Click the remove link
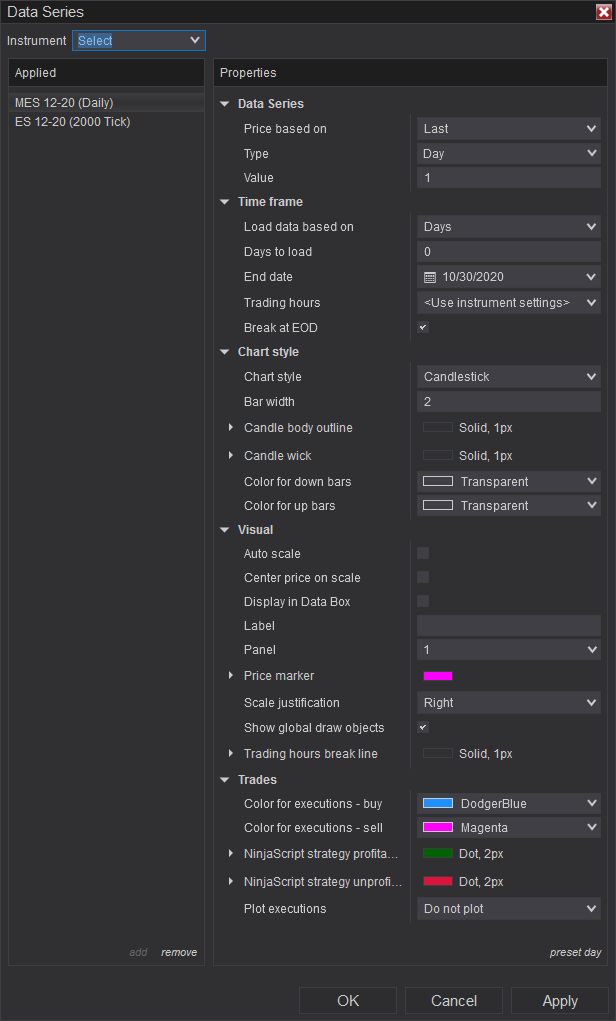Screen dimensions: 616x1021 pos(179,952)
